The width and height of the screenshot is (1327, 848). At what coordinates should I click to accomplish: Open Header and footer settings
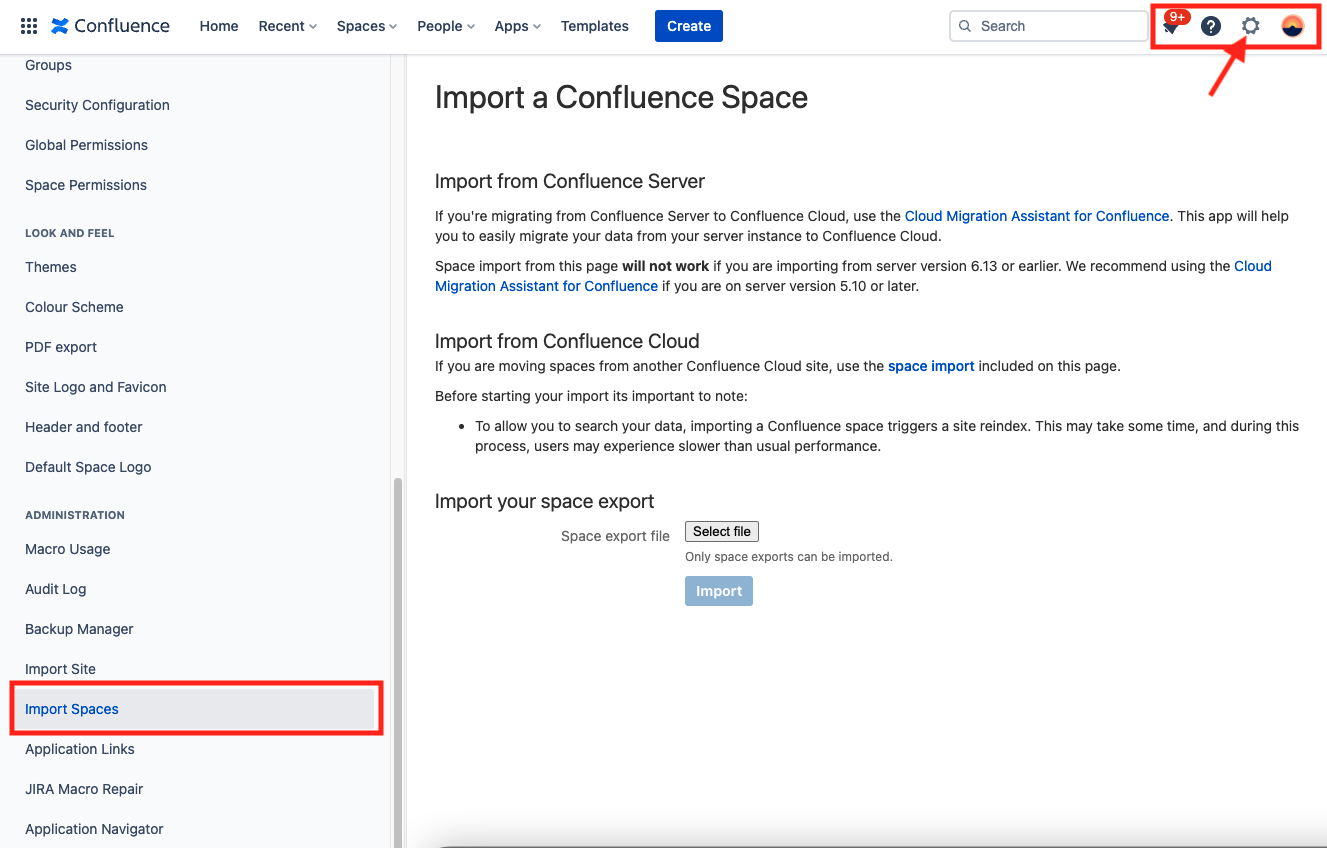[84, 427]
